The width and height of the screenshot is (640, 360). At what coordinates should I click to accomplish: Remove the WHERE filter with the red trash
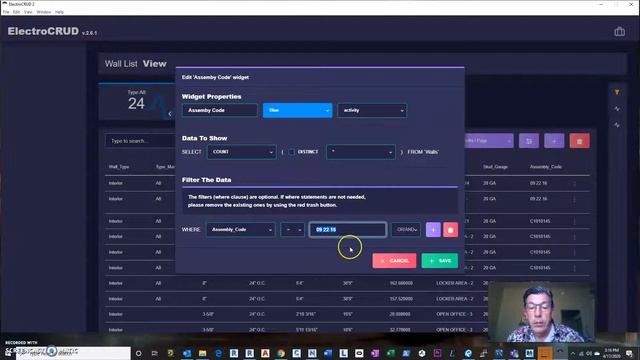450,230
